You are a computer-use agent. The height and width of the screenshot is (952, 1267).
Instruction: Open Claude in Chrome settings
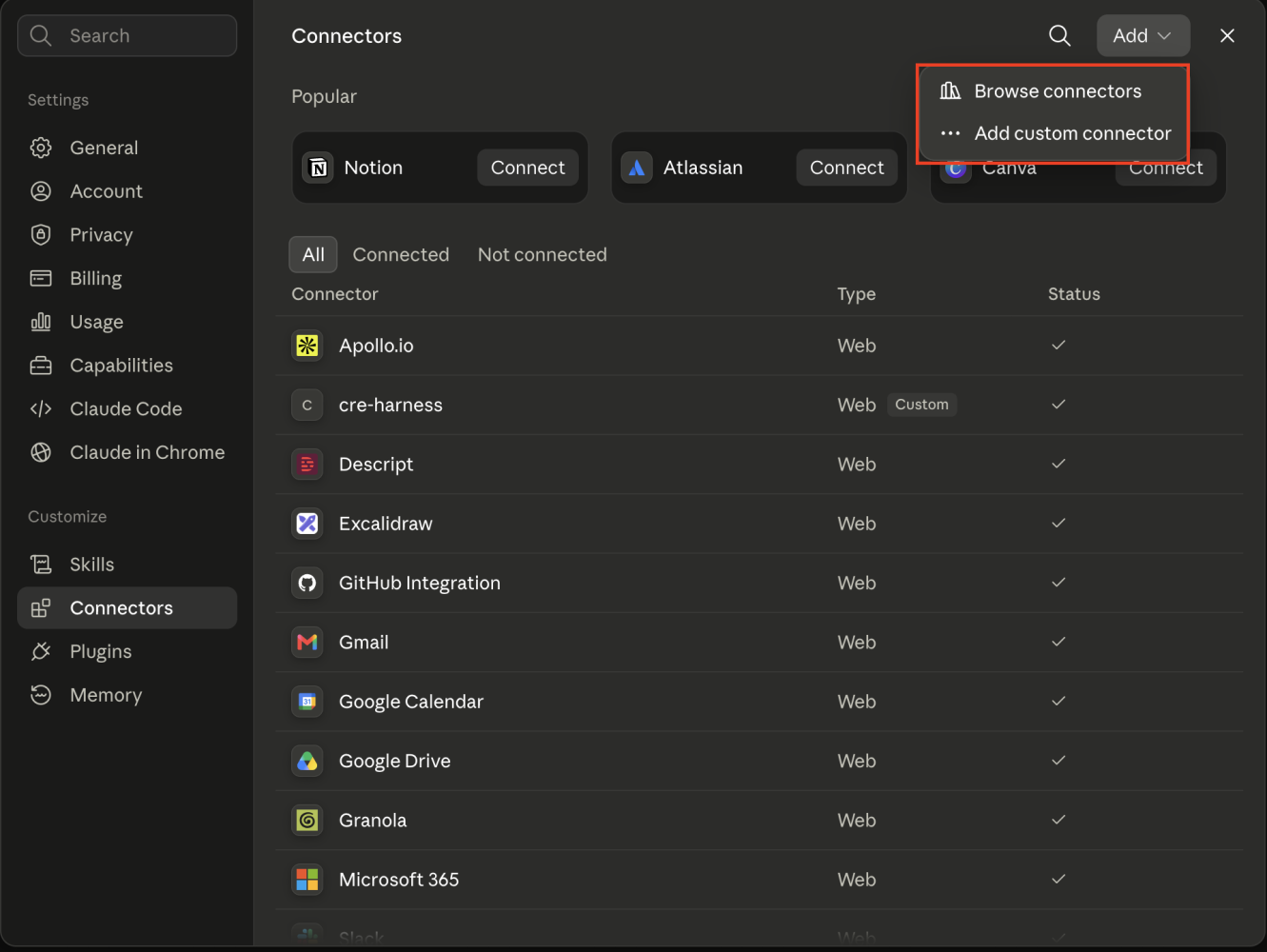click(128, 452)
